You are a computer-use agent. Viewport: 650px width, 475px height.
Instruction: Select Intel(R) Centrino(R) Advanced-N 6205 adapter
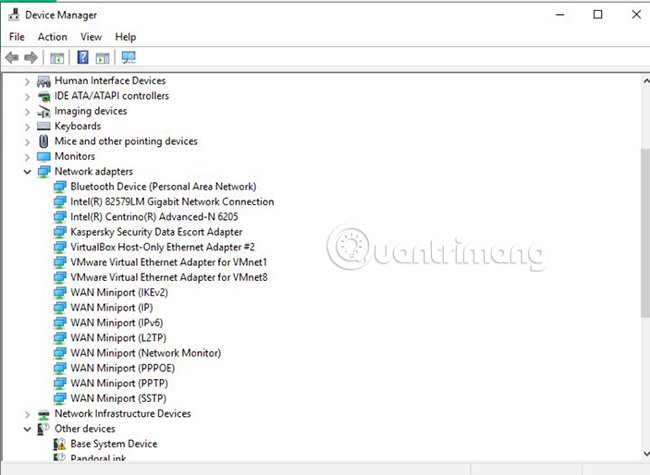point(154,217)
